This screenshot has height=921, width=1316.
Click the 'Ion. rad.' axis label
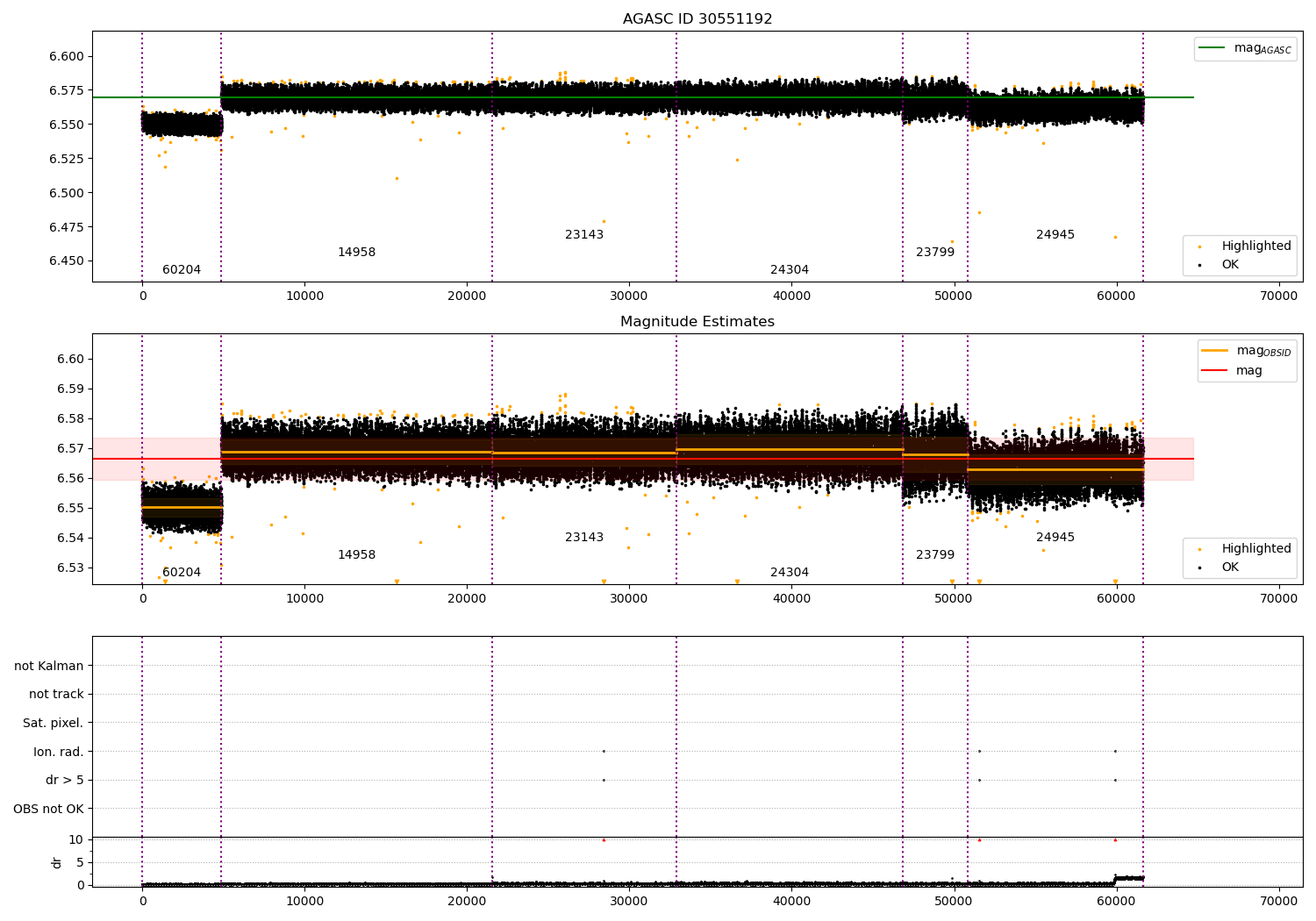(x=59, y=753)
